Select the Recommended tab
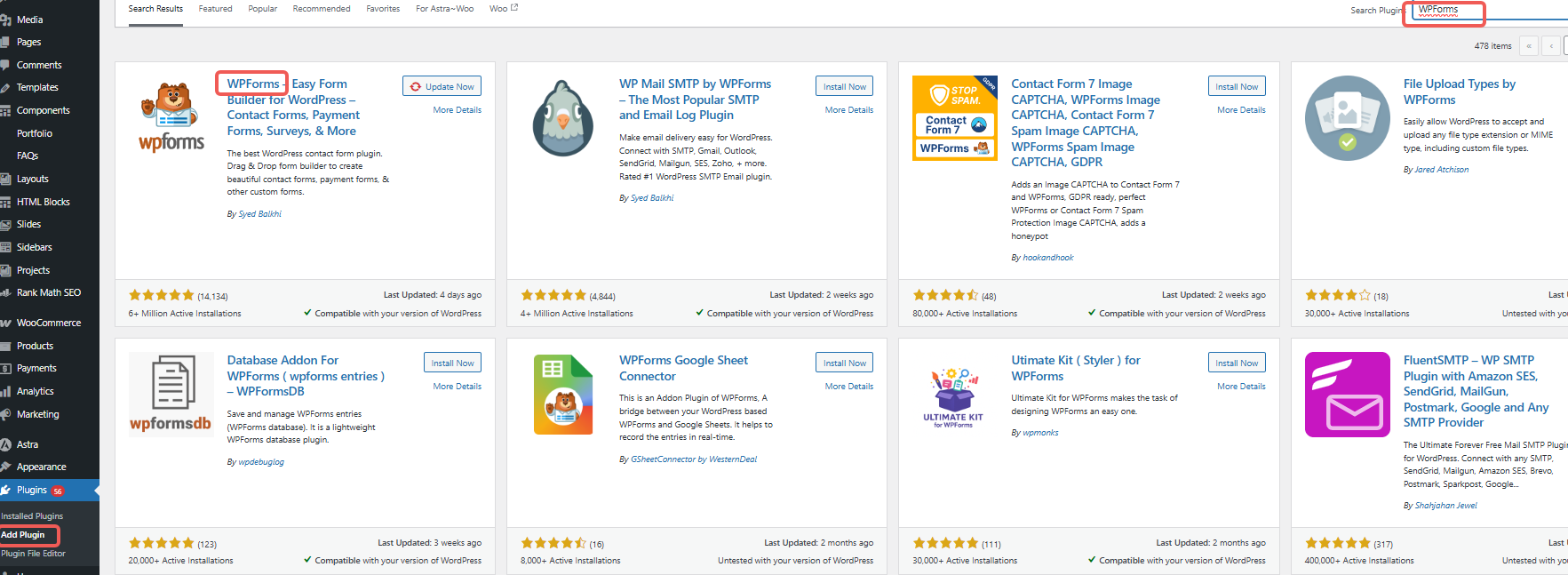This screenshot has width=1568, height=575. [x=322, y=9]
